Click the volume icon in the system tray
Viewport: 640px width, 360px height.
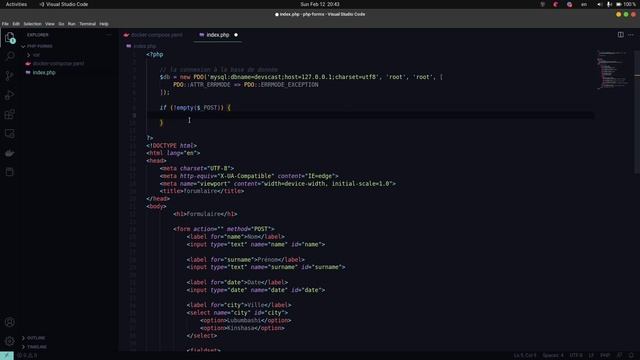point(599,4)
